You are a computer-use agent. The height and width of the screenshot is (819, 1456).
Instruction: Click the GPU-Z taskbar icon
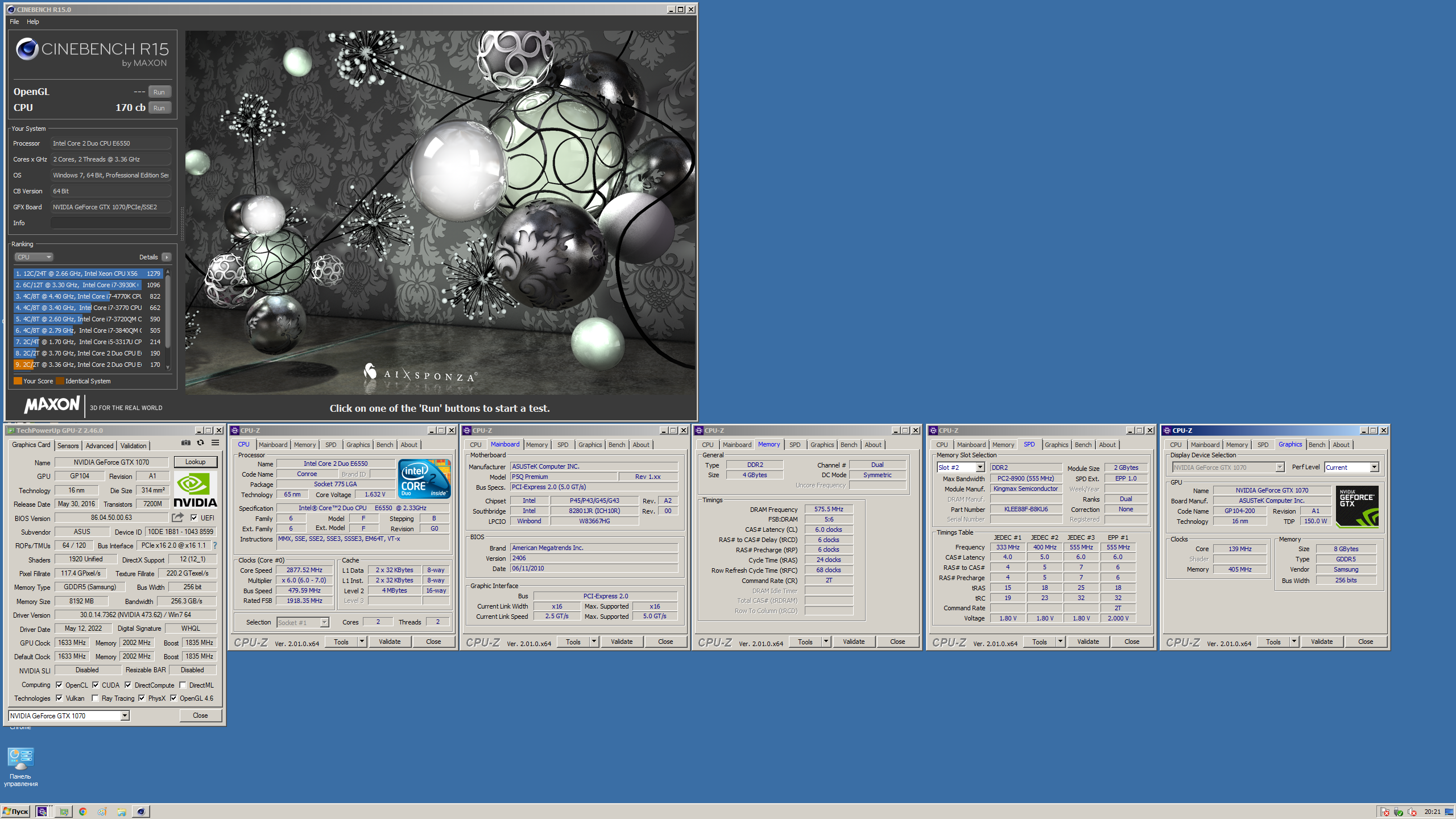[x=64, y=812]
